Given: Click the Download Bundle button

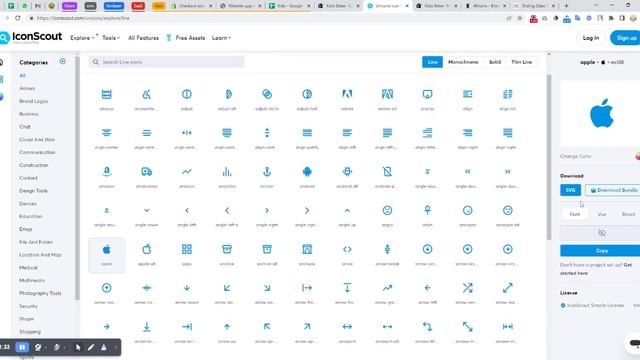Looking at the screenshot, I should (613, 190).
